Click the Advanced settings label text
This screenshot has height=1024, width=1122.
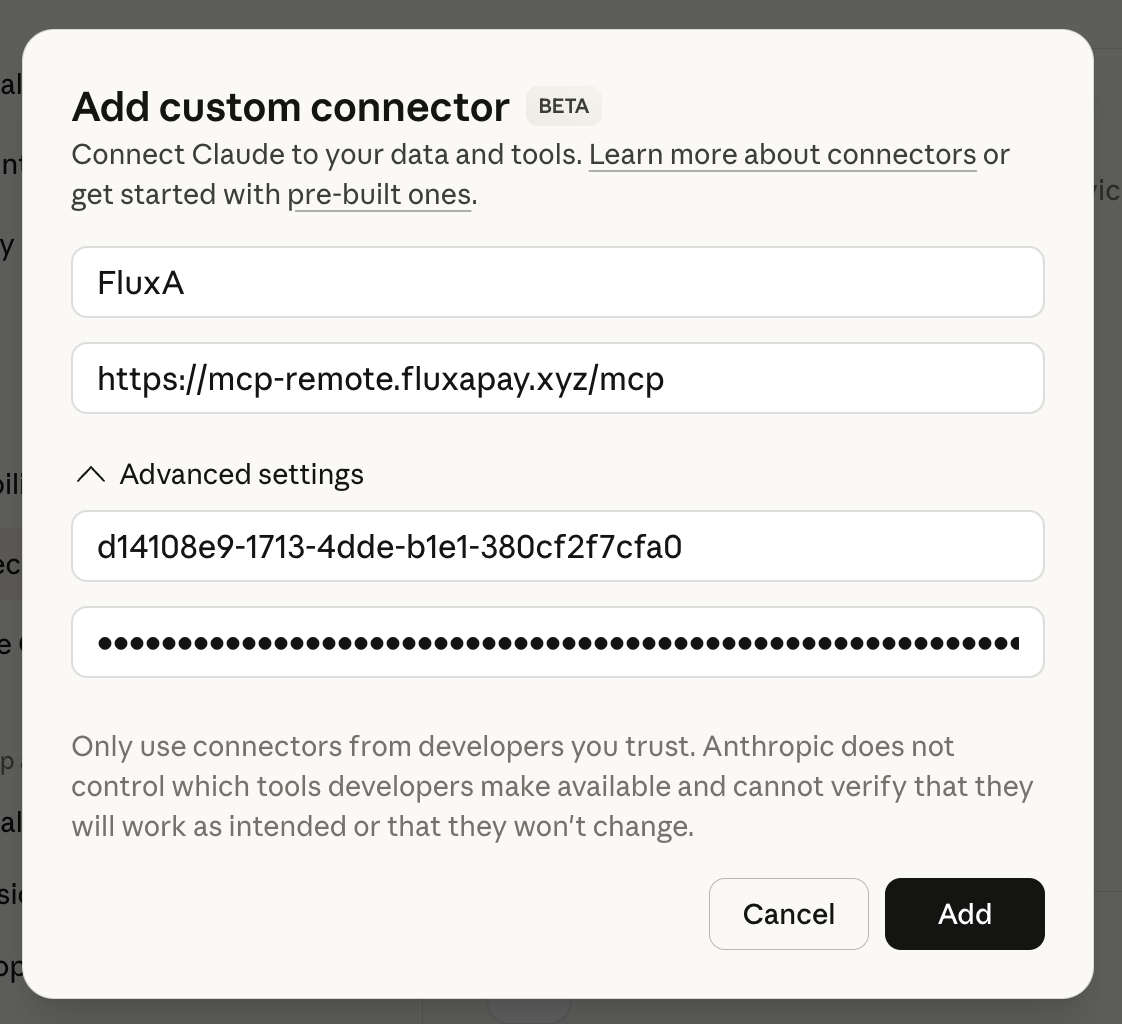[241, 474]
